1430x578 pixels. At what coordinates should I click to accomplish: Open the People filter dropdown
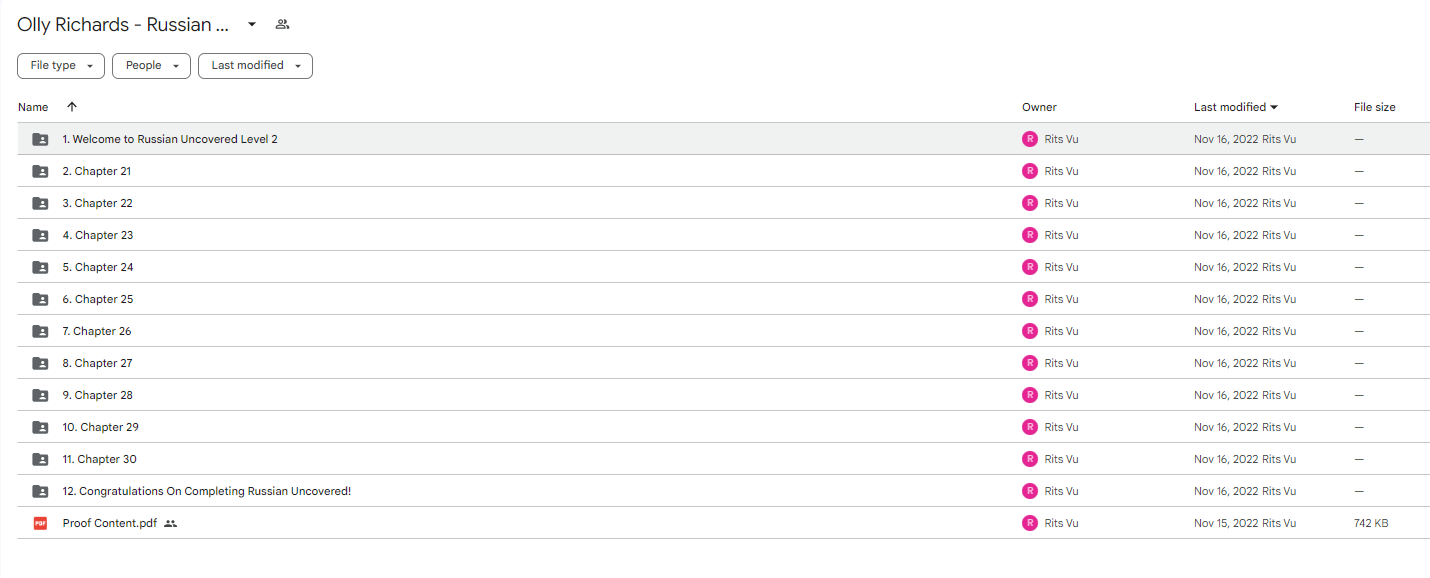[x=151, y=66]
